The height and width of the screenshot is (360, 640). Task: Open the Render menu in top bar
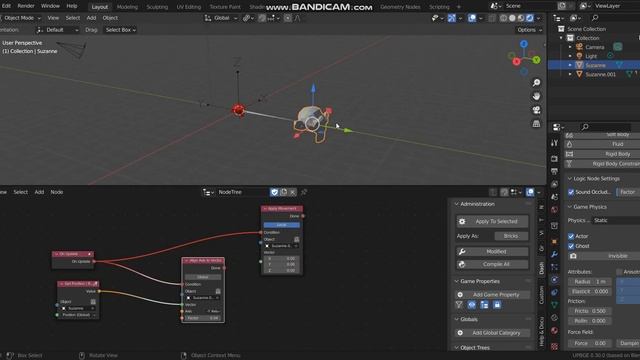tap(26, 6)
